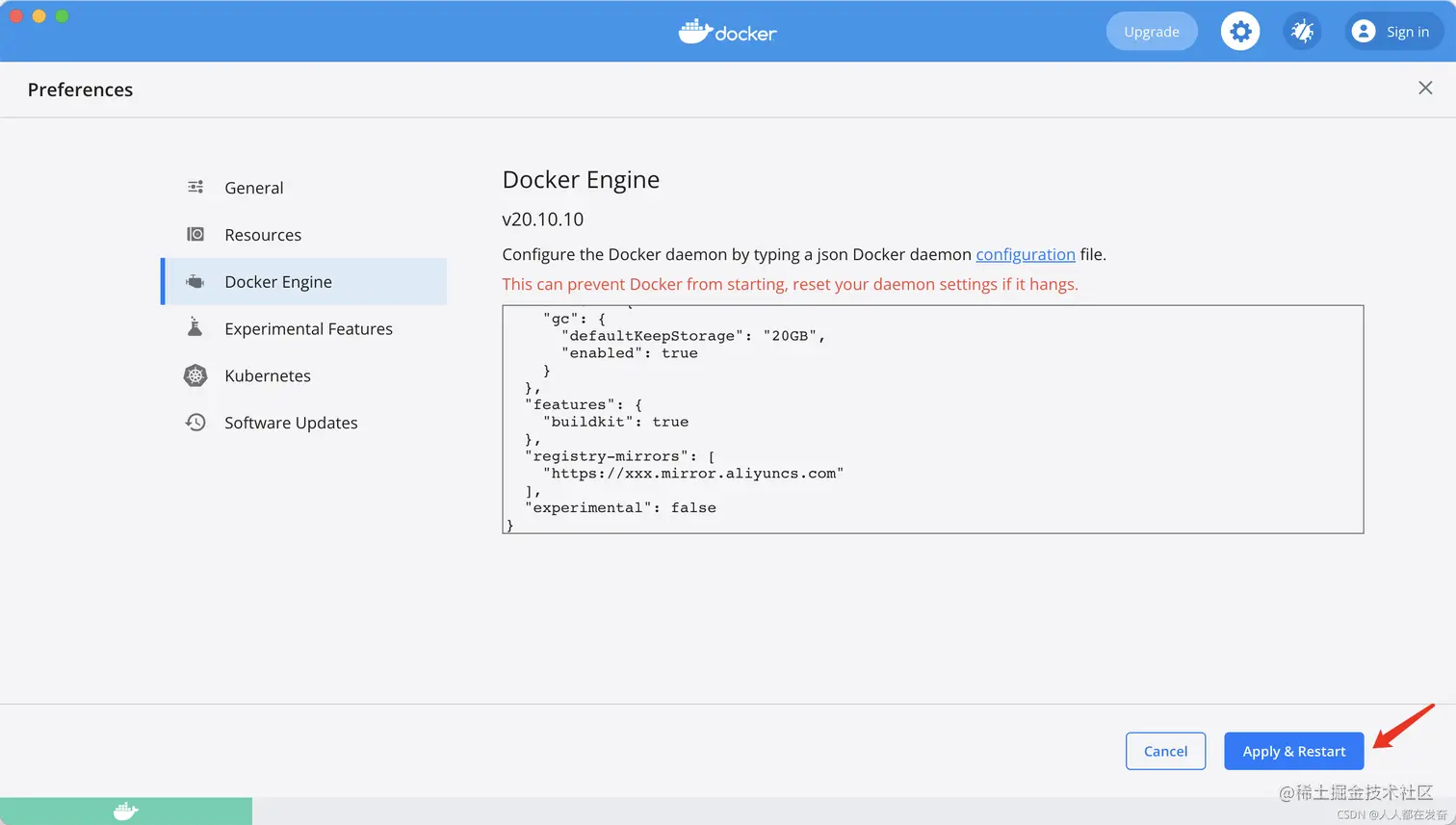
Task: Select the Docker Engine tab
Action: (x=304, y=281)
